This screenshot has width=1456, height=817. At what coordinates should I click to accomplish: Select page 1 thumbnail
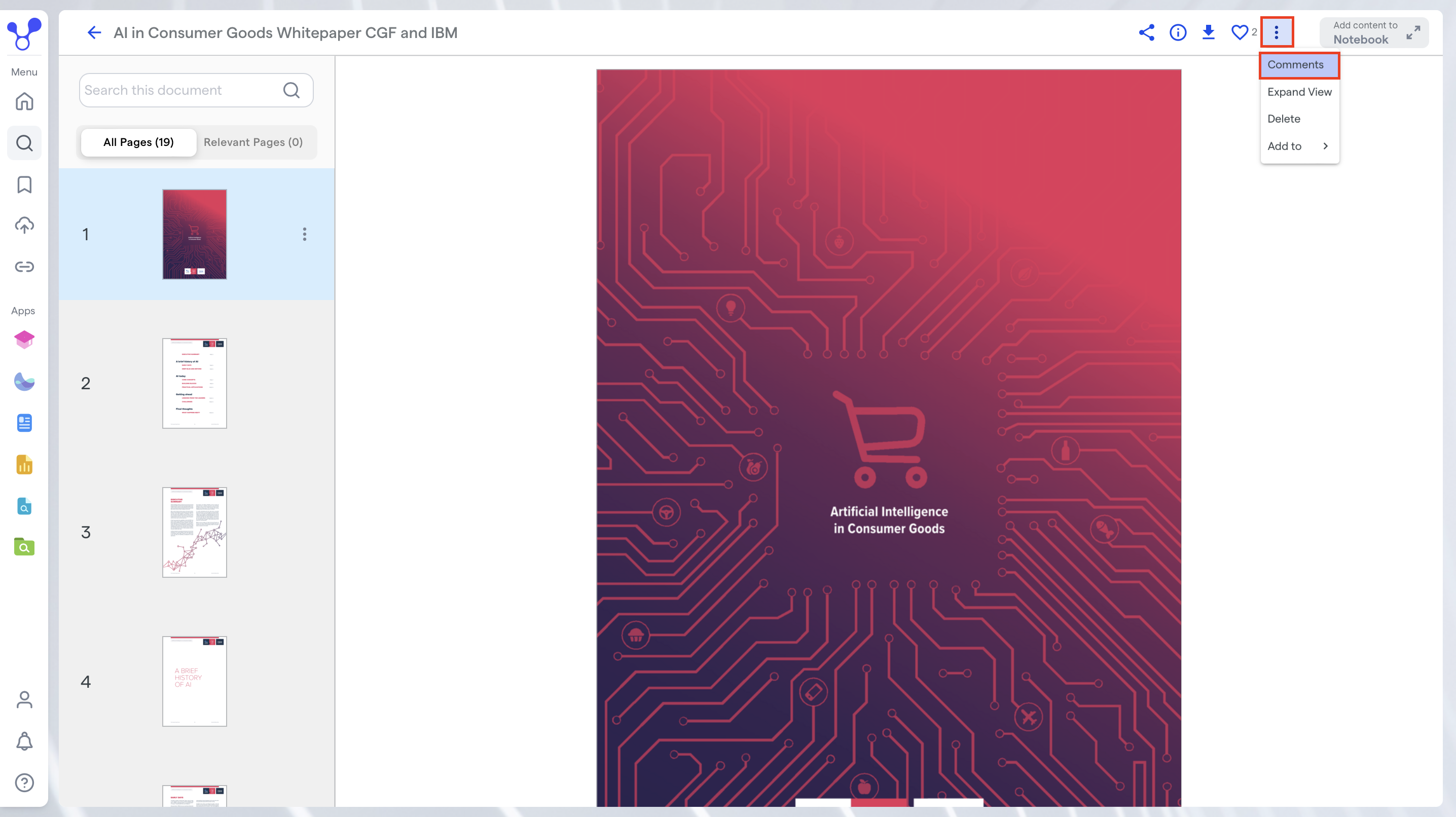[195, 235]
